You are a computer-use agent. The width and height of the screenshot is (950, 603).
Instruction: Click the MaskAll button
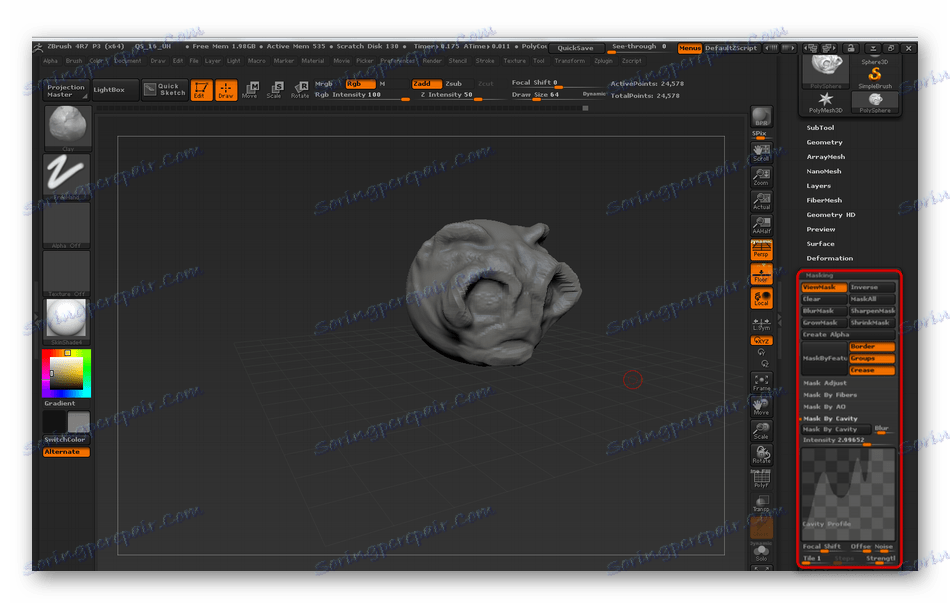coord(871,299)
